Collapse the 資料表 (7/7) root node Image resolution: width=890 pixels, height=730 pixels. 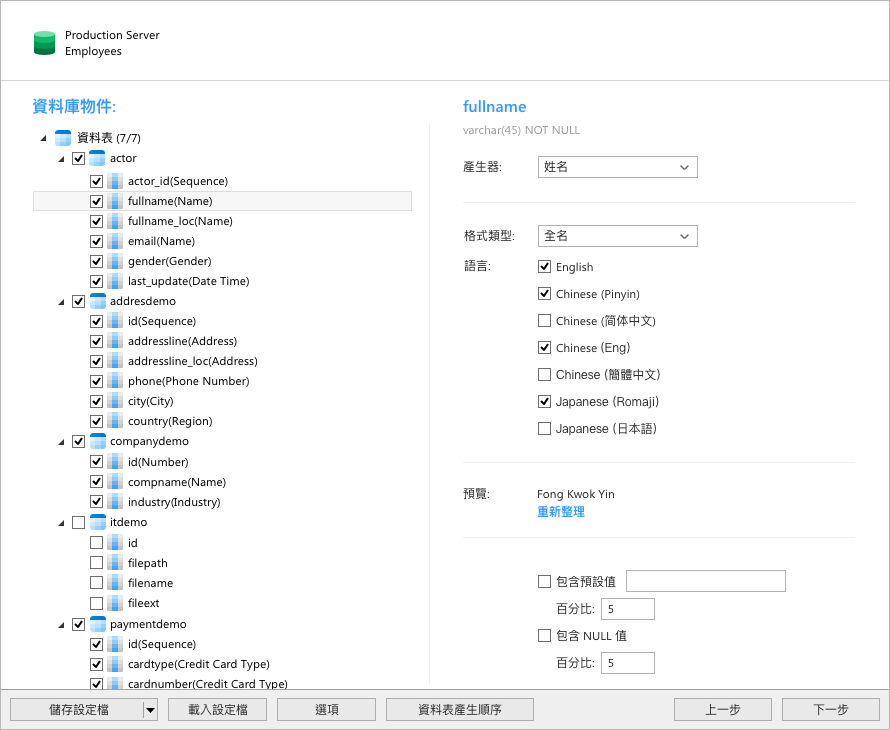tap(43, 138)
